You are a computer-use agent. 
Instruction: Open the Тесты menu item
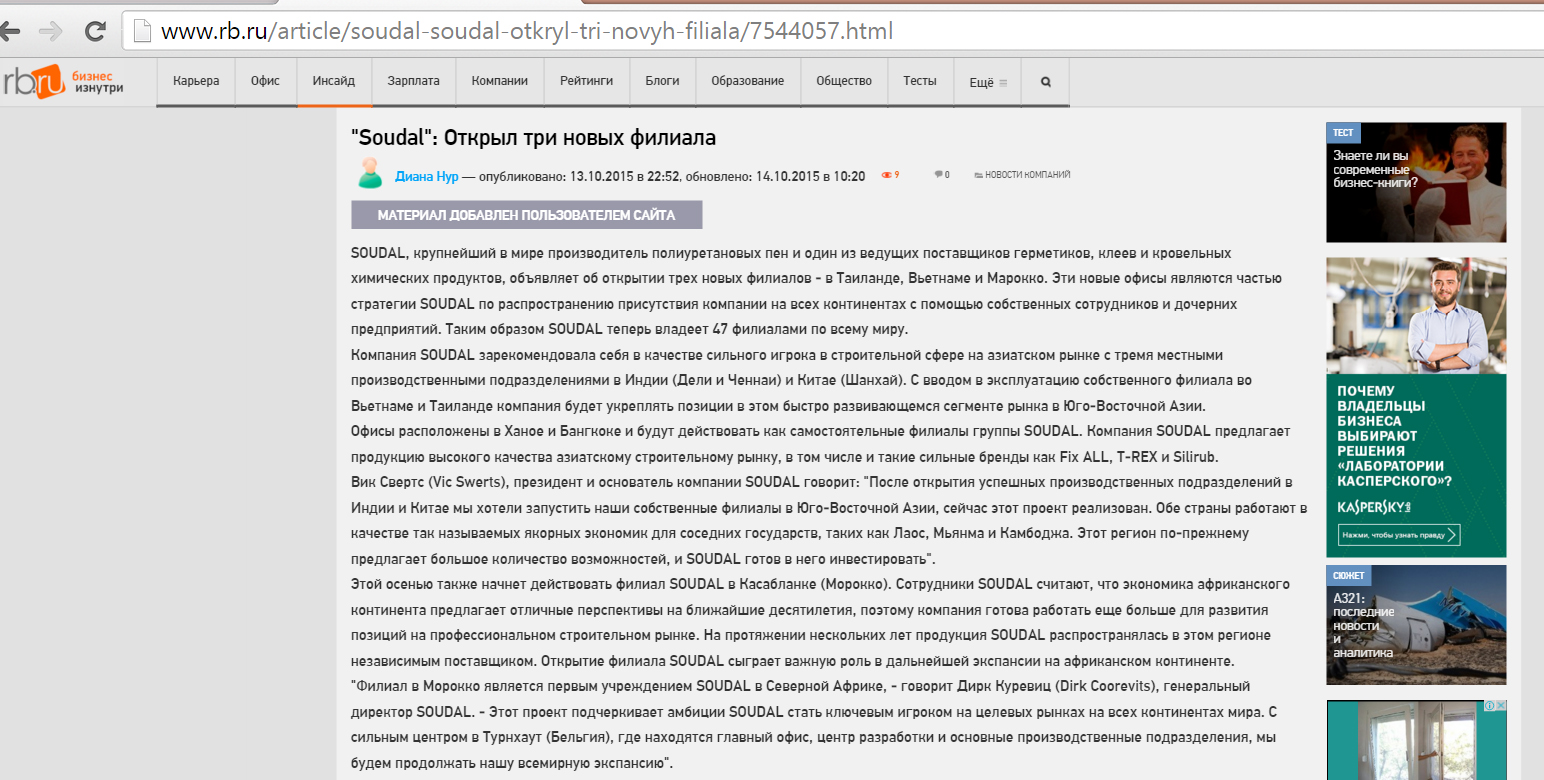pos(920,82)
